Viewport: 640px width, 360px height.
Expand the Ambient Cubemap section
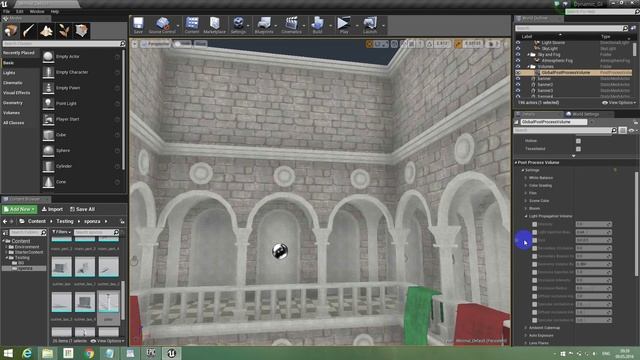pos(526,328)
